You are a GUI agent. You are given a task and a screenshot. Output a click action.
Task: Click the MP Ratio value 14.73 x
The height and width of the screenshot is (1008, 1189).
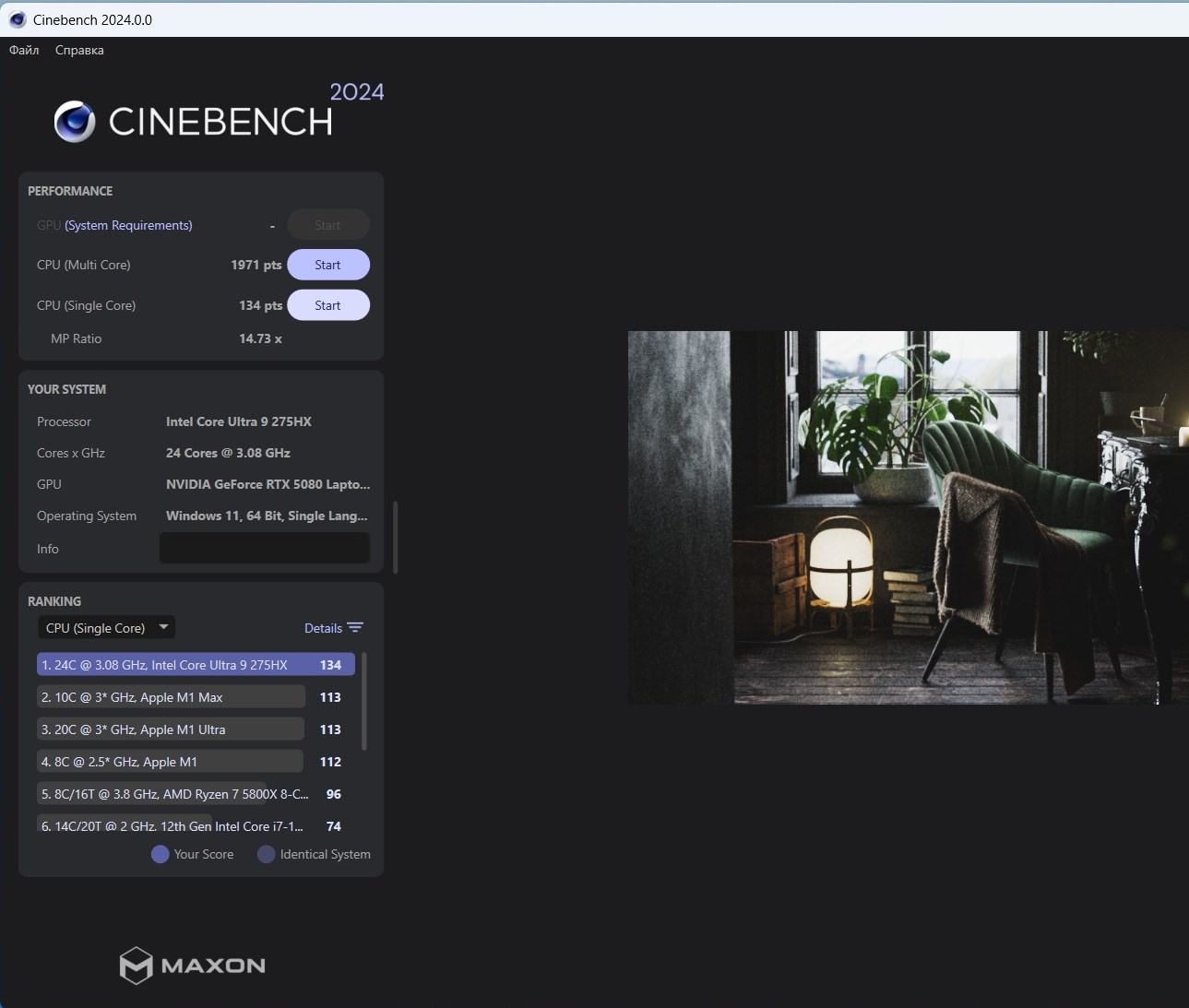[x=260, y=338]
